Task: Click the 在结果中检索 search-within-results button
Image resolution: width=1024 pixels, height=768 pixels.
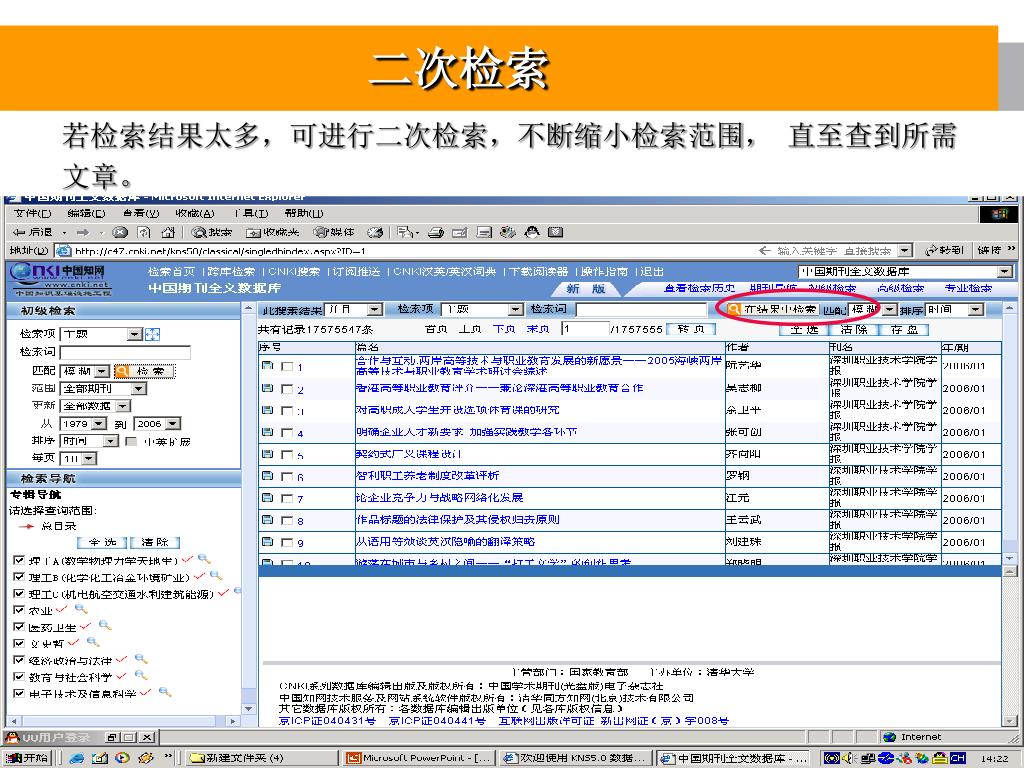Action: [x=773, y=309]
